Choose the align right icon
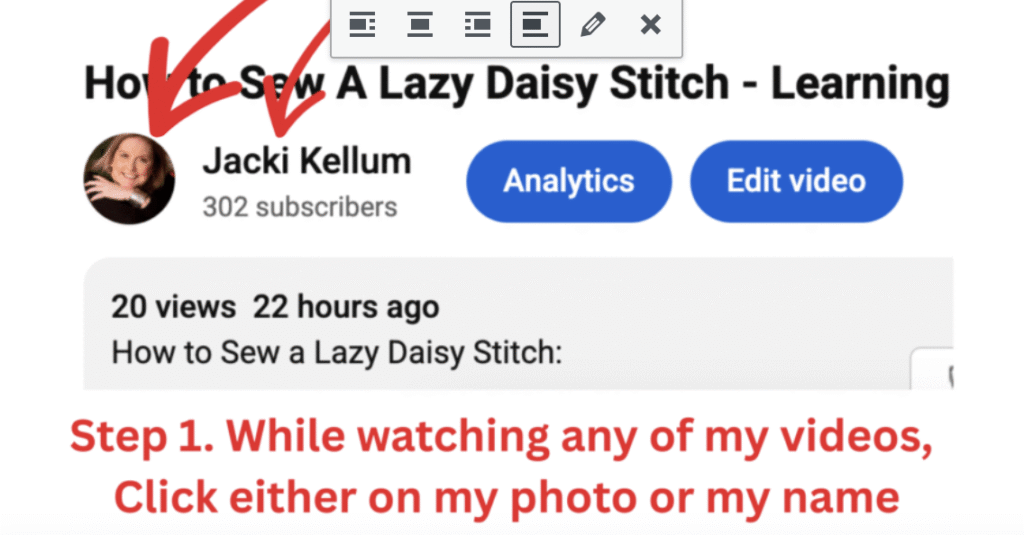Image resolution: width=1024 pixels, height=535 pixels. [477, 25]
